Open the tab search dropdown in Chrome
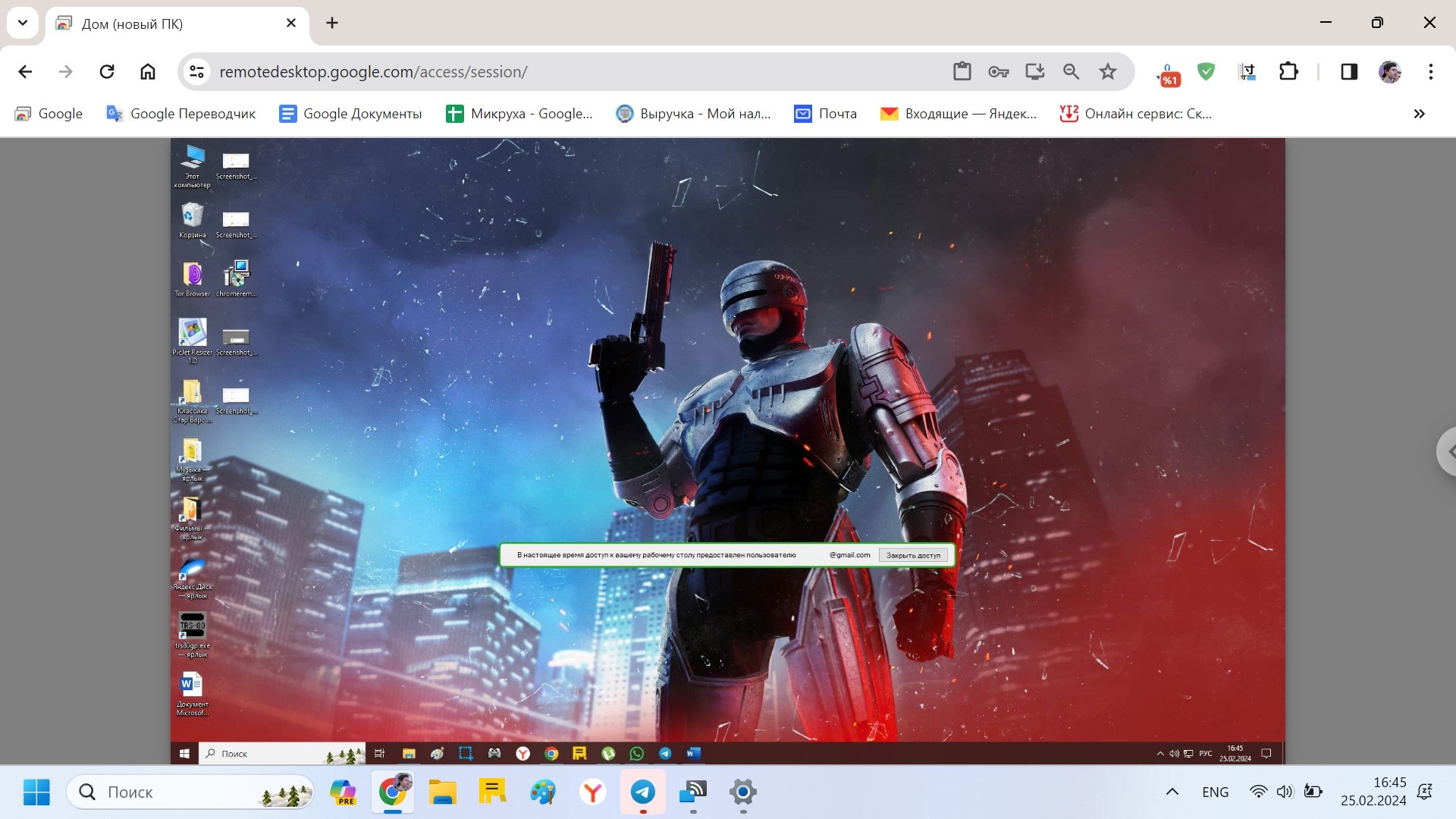This screenshot has width=1456, height=819. tap(23, 23)
